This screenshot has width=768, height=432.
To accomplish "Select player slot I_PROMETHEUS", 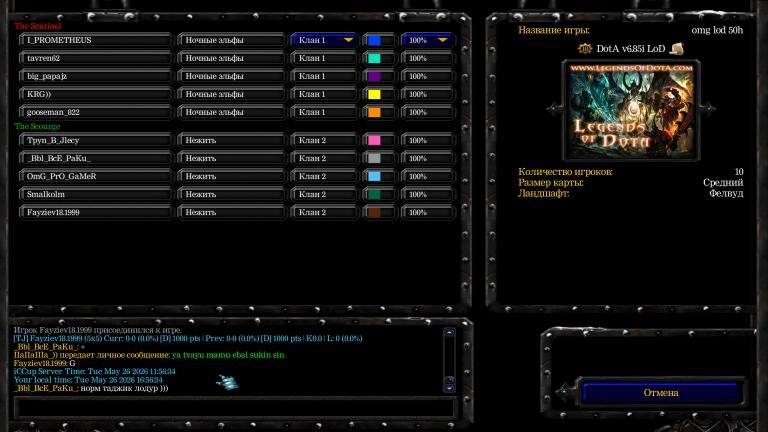I will coord(96,40).
